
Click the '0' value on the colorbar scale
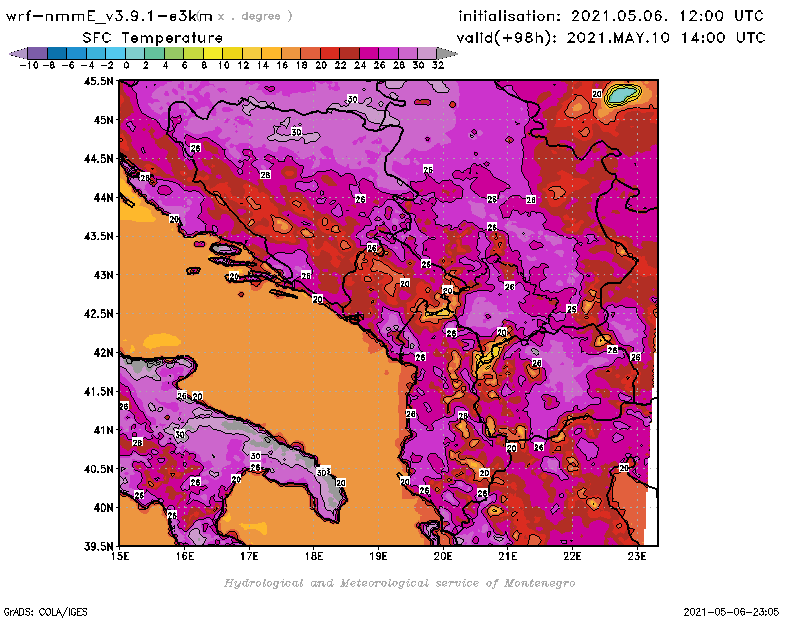point(126,65)
